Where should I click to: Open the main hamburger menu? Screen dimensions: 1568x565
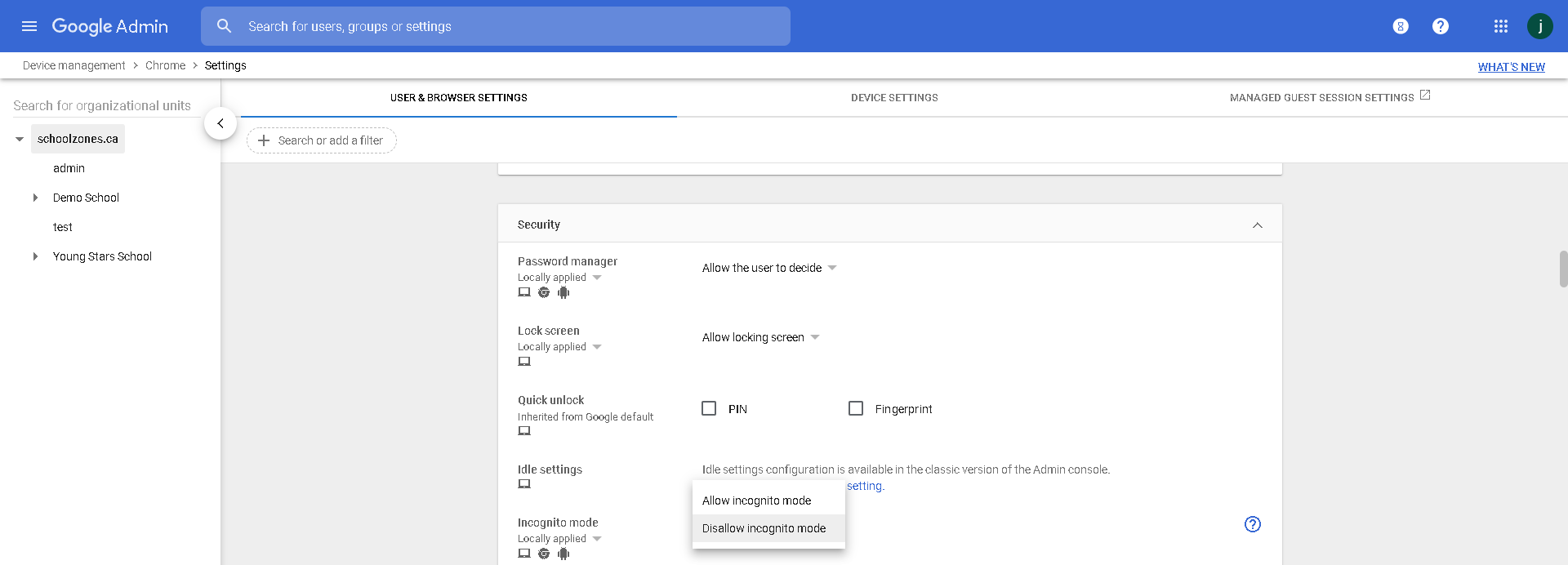pos(29,26)
